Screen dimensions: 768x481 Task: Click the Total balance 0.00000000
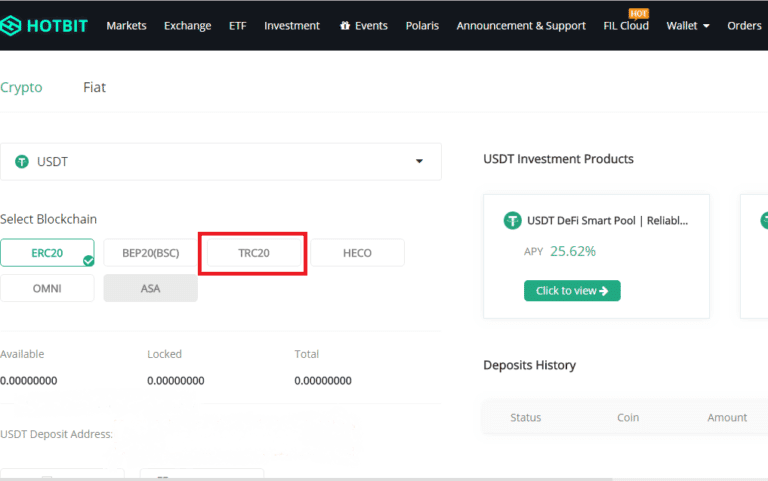point(323,381)
